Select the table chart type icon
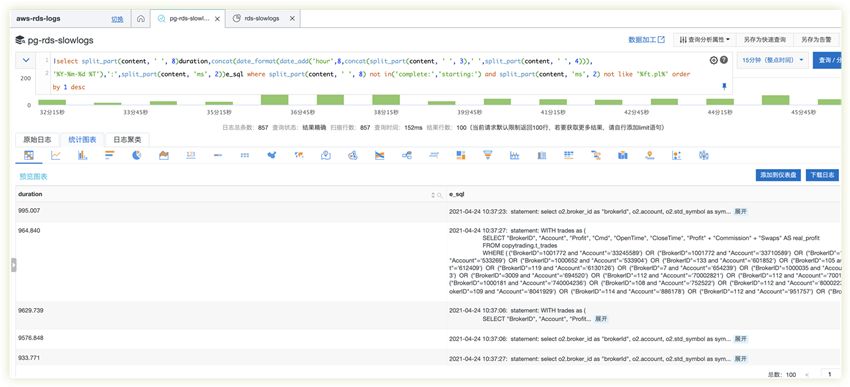The width and height of the screenshot is (850, 387). [29, 156]
